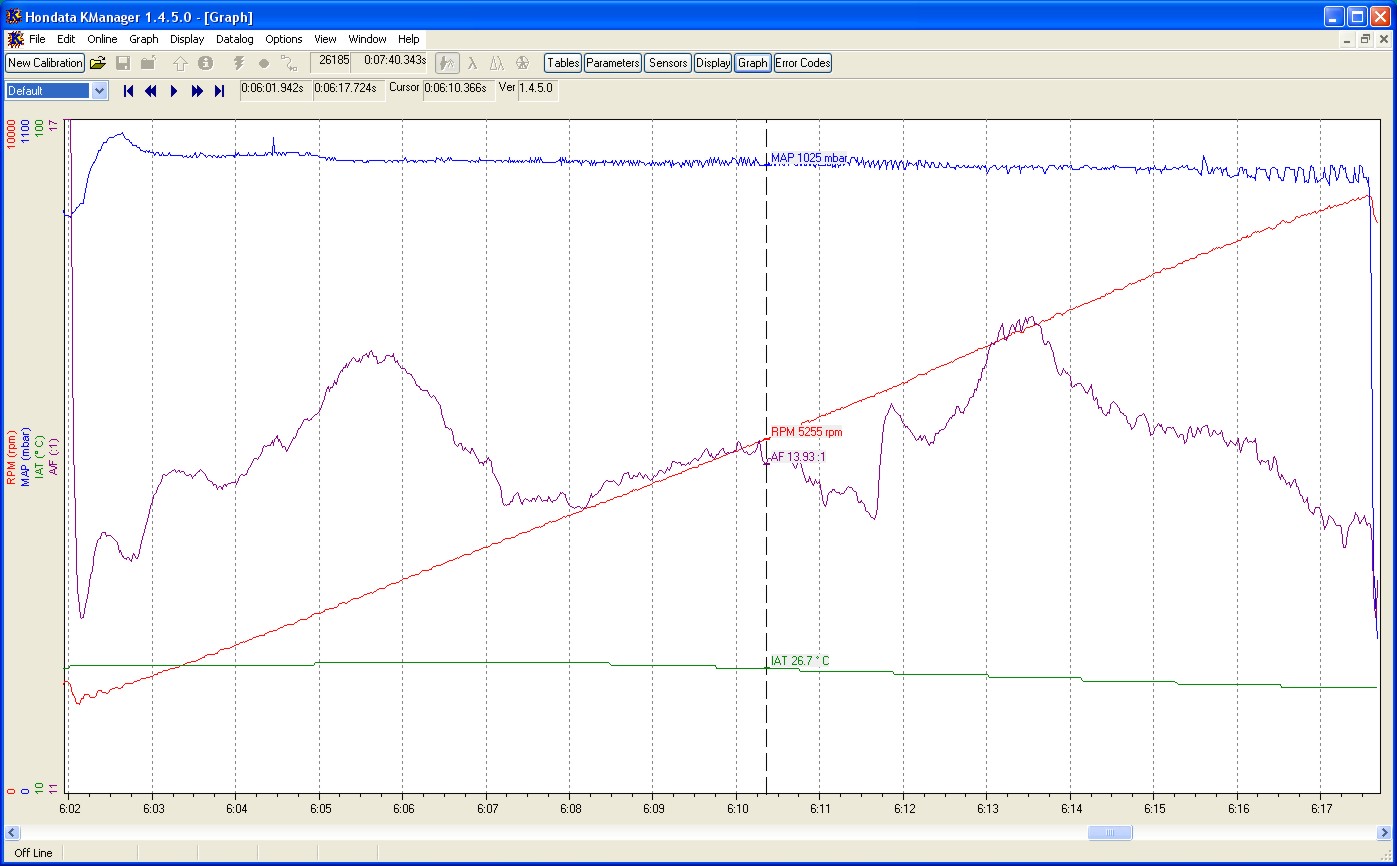Click the Save floppy disk icon
Viewport: 1397px width, 866px height.
[x=123, y=63]
